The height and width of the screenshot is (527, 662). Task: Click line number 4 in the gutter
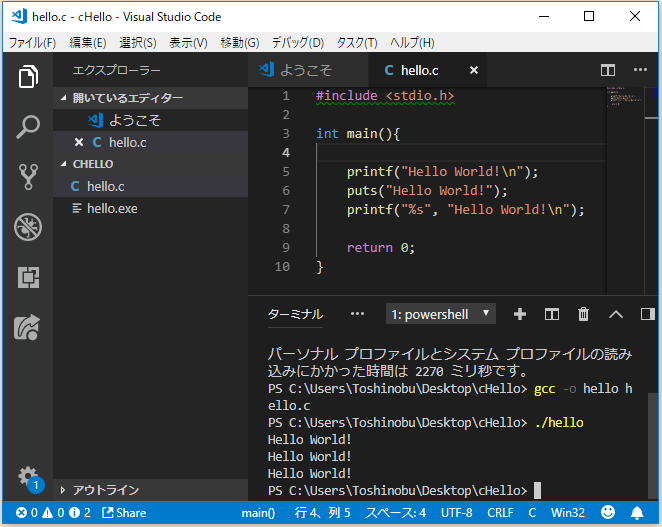286,152
